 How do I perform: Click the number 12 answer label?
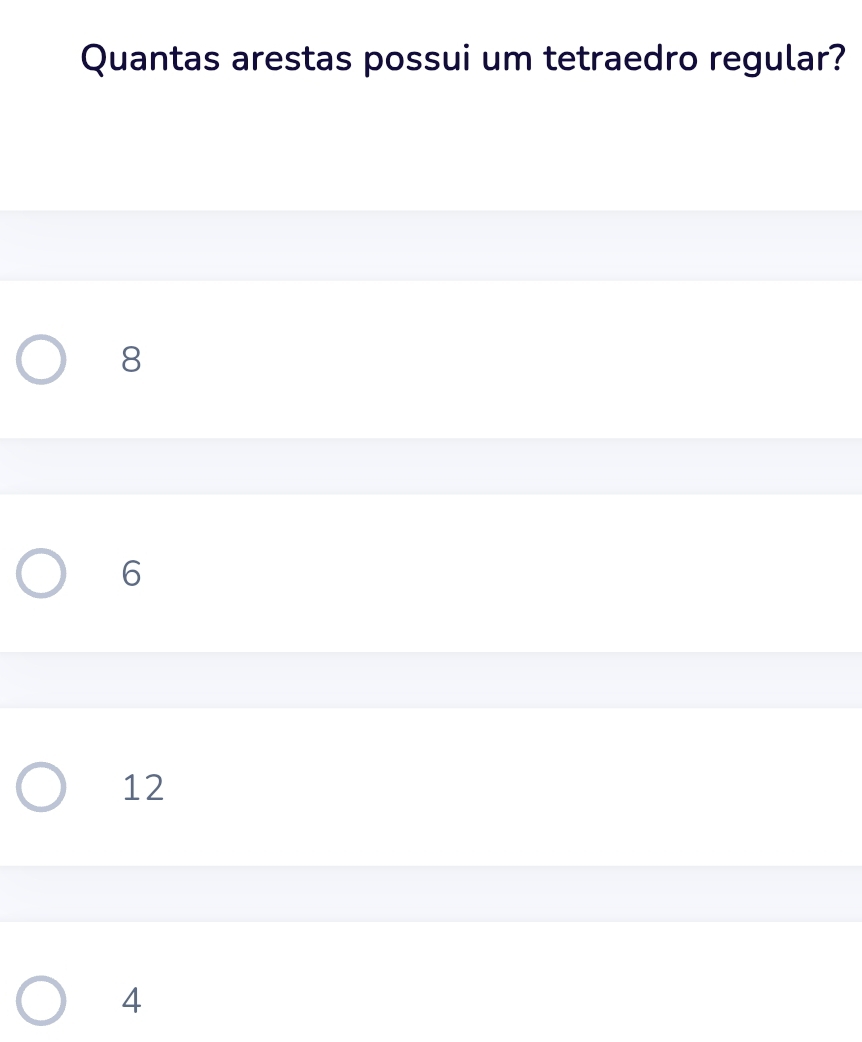[x=143, y=787]
